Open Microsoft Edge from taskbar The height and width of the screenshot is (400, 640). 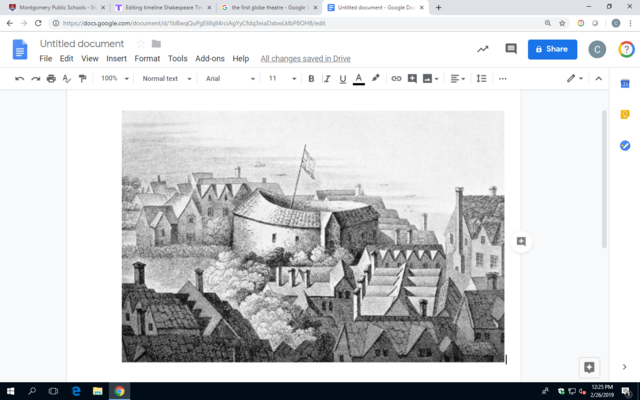pos(76,391)
